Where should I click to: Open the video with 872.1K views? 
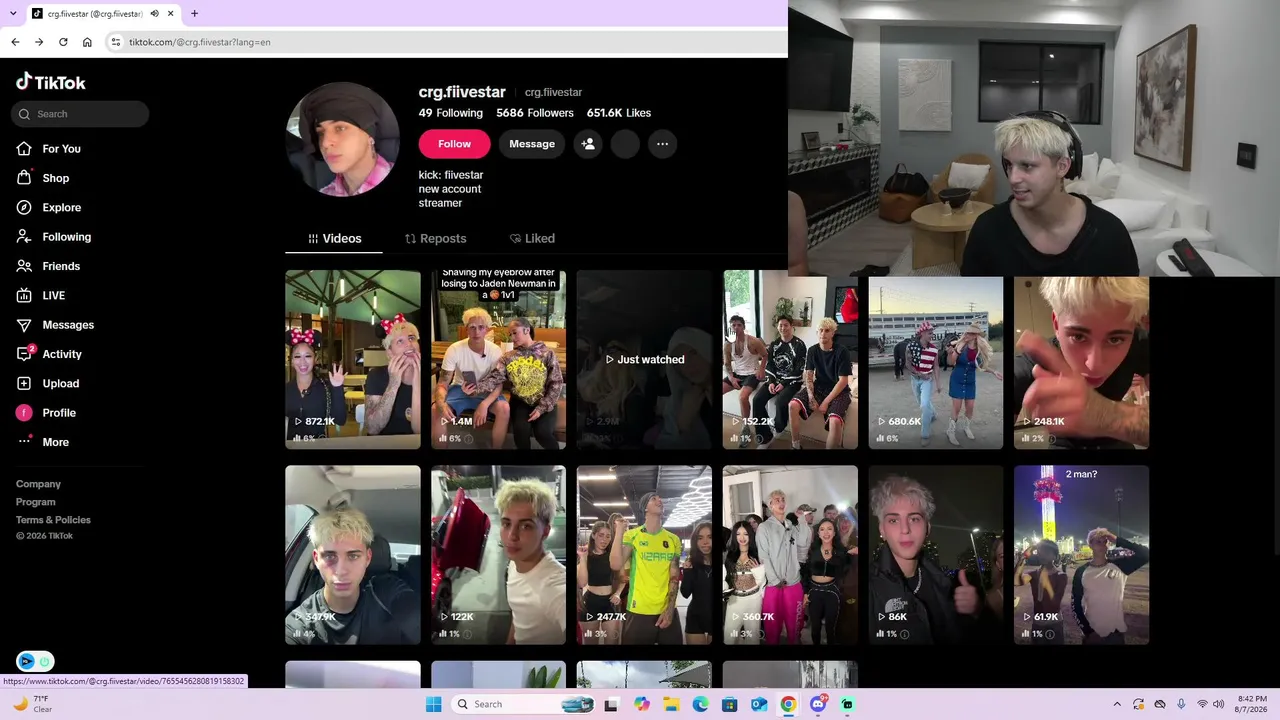[353, 359]
